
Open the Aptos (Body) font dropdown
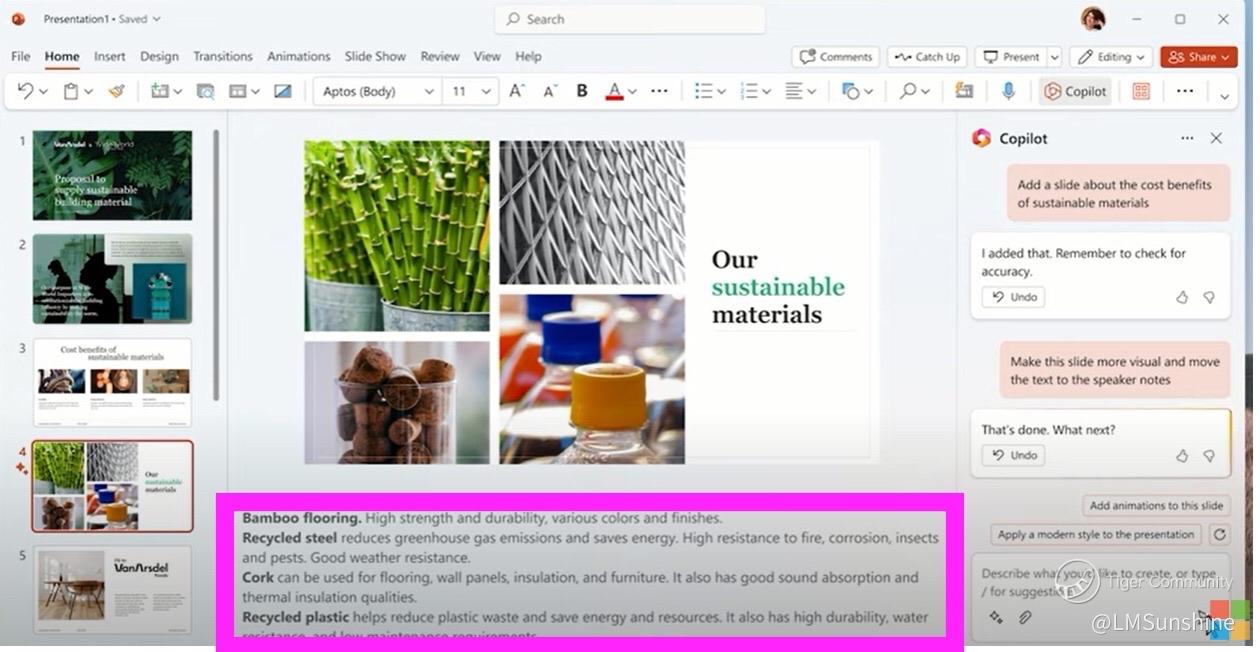(379, 91)
